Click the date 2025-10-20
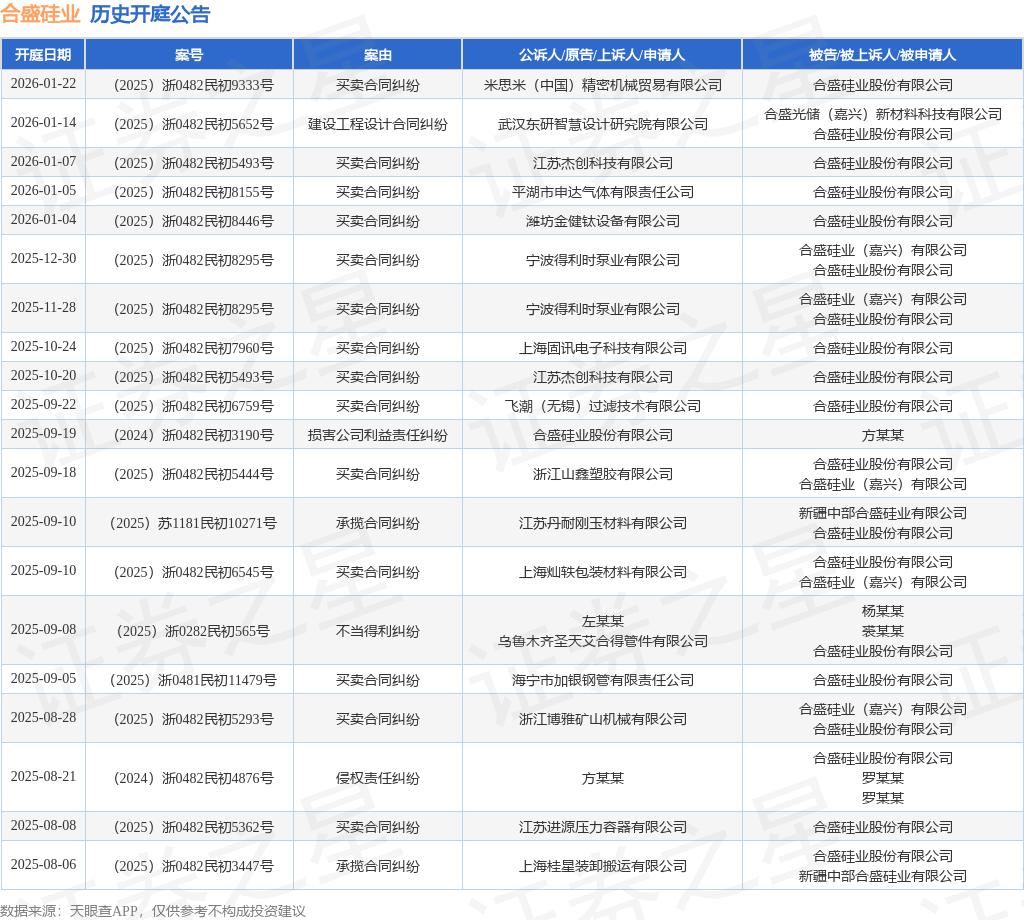 [43, 375]
